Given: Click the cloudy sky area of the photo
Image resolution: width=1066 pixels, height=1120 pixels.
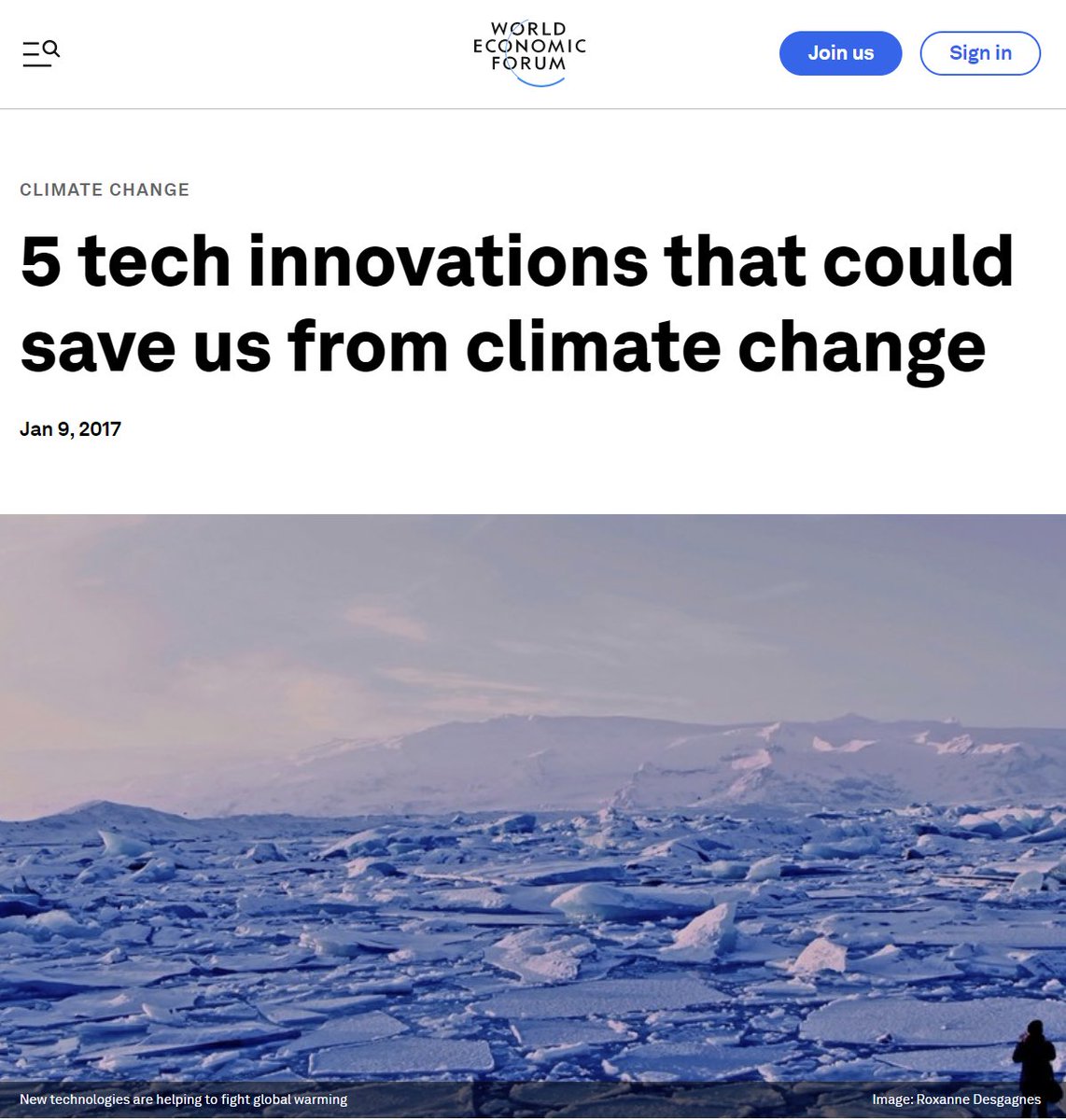Looking at the screenshot, I should pyautogui.click(x=533, y=607).
